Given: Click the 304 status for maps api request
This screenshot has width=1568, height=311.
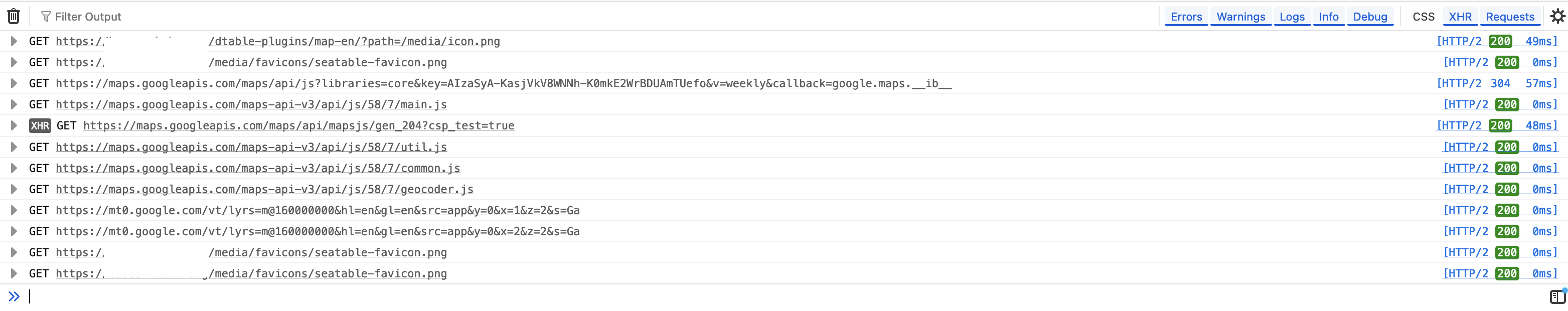Looking at the screenshot, I should coord(1500,83).
